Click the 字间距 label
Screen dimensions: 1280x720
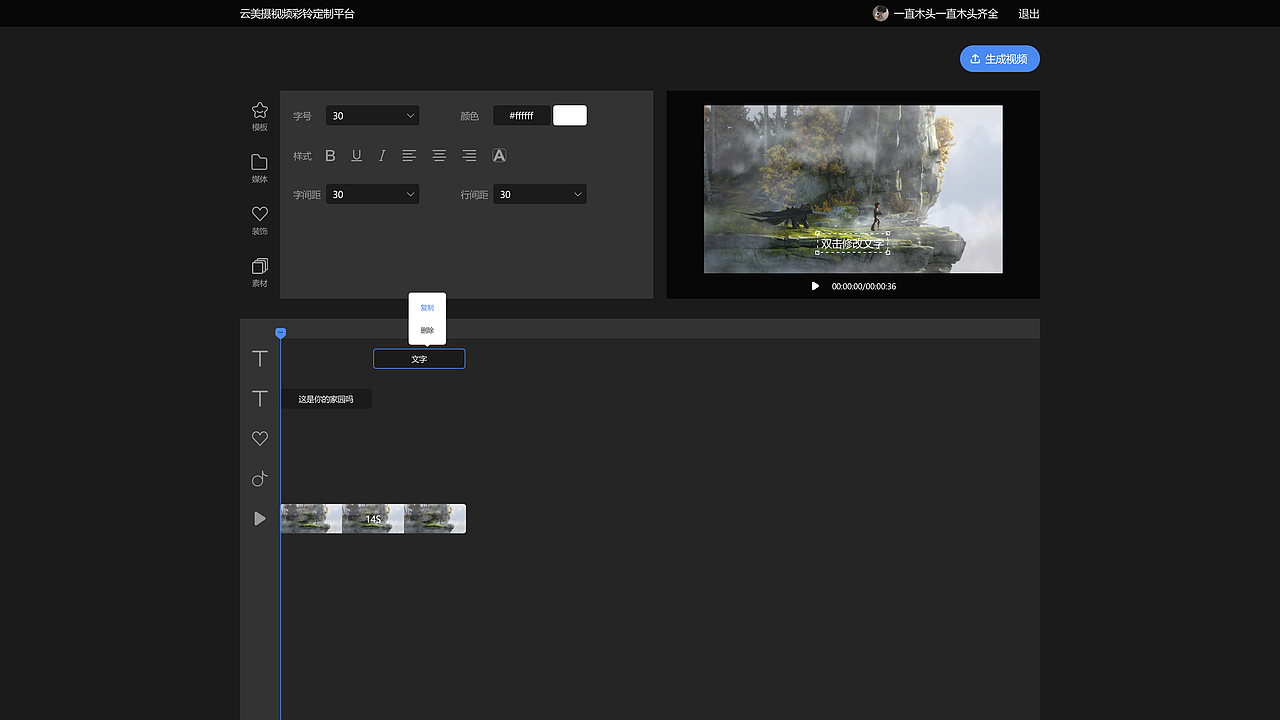point(307,195)
